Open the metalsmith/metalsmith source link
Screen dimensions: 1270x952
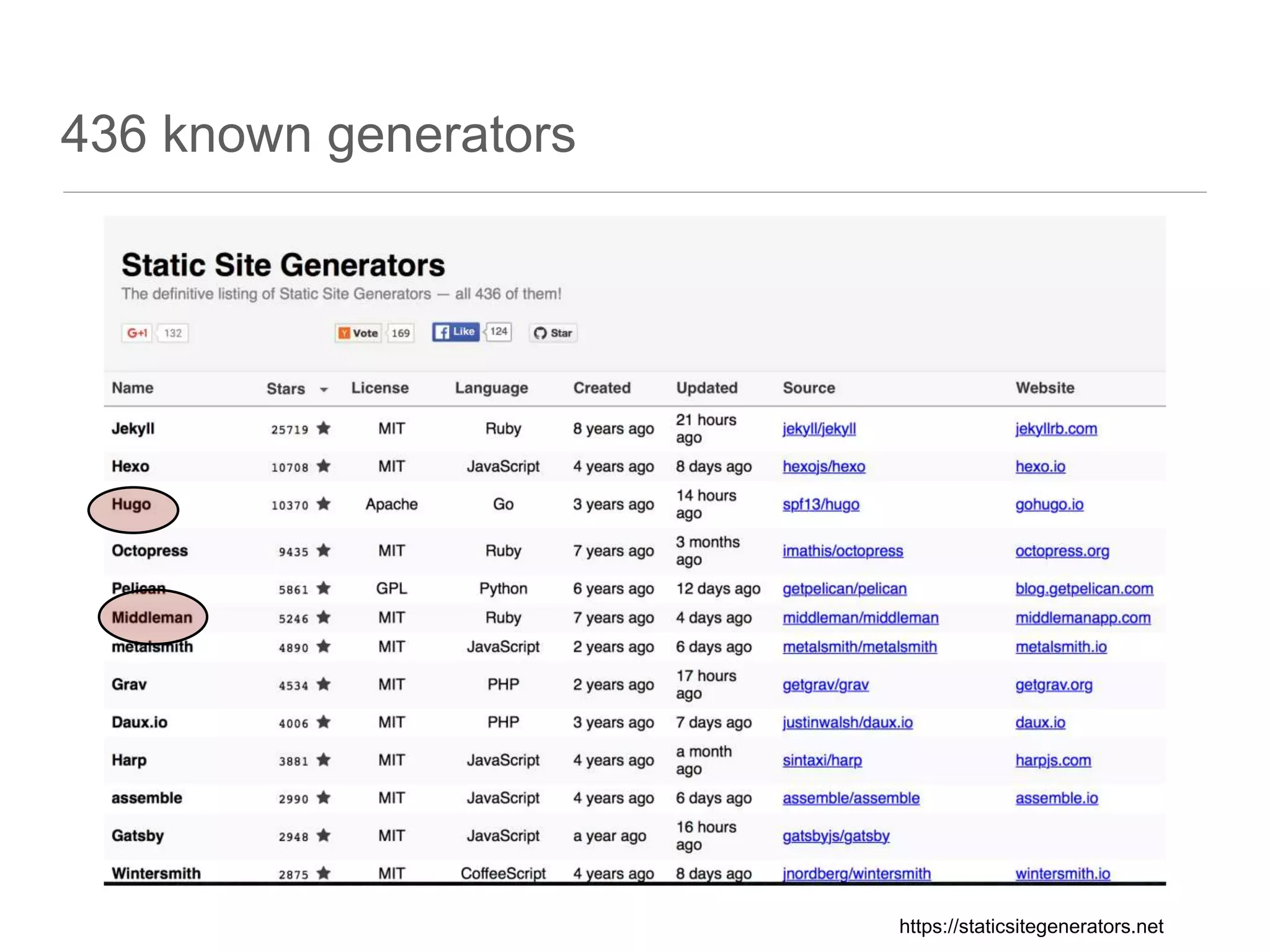pyautogui.click(x=859, y=647)
